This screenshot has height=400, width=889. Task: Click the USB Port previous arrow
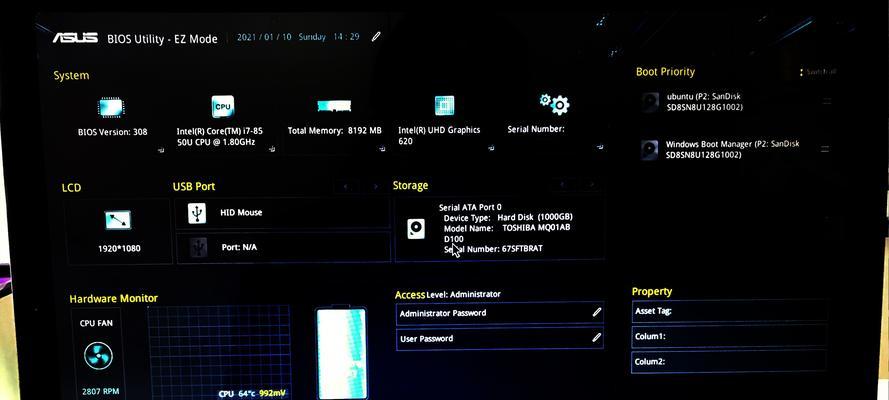(346, 186)
